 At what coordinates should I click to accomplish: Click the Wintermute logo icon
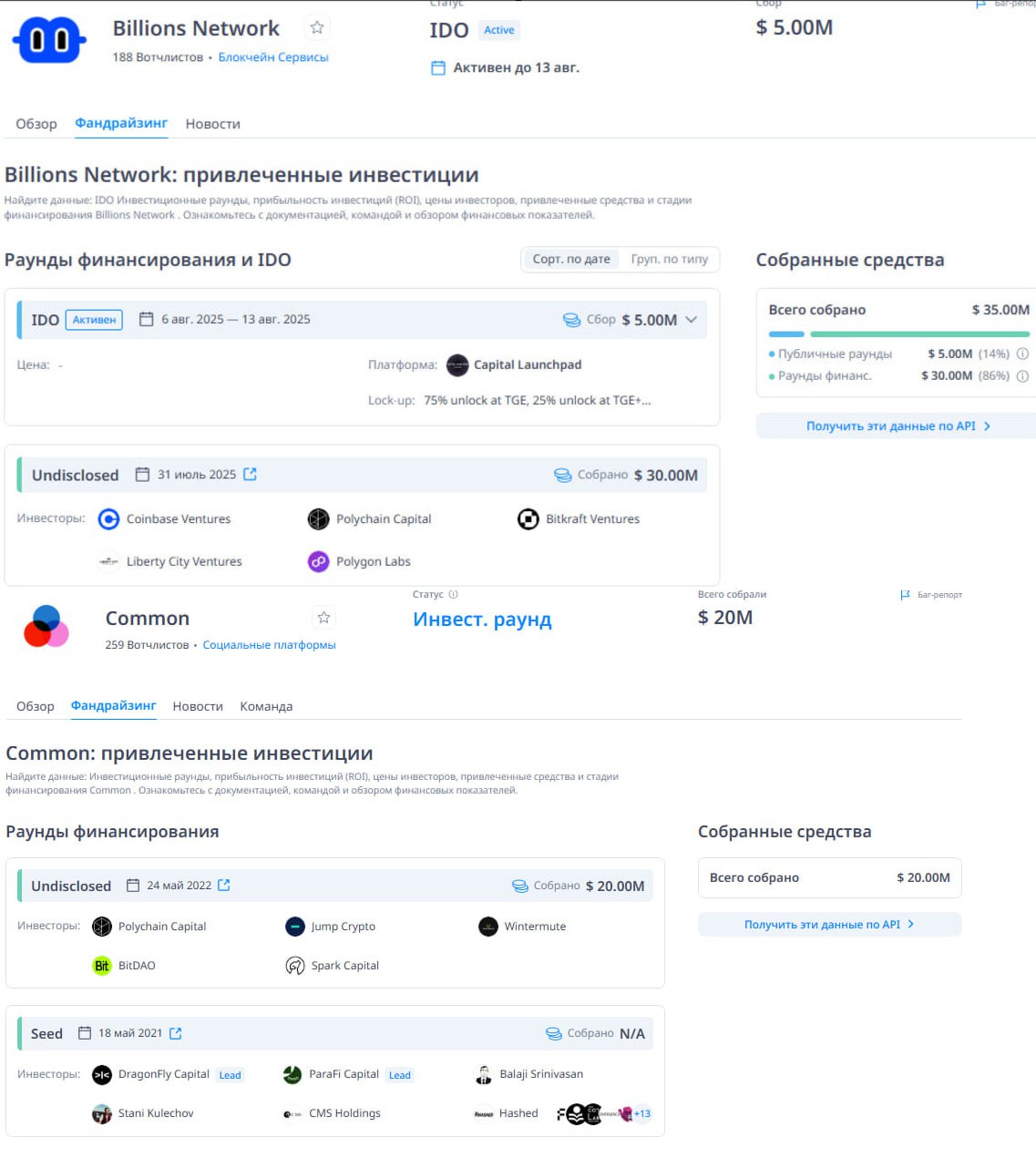click(488, 927)
